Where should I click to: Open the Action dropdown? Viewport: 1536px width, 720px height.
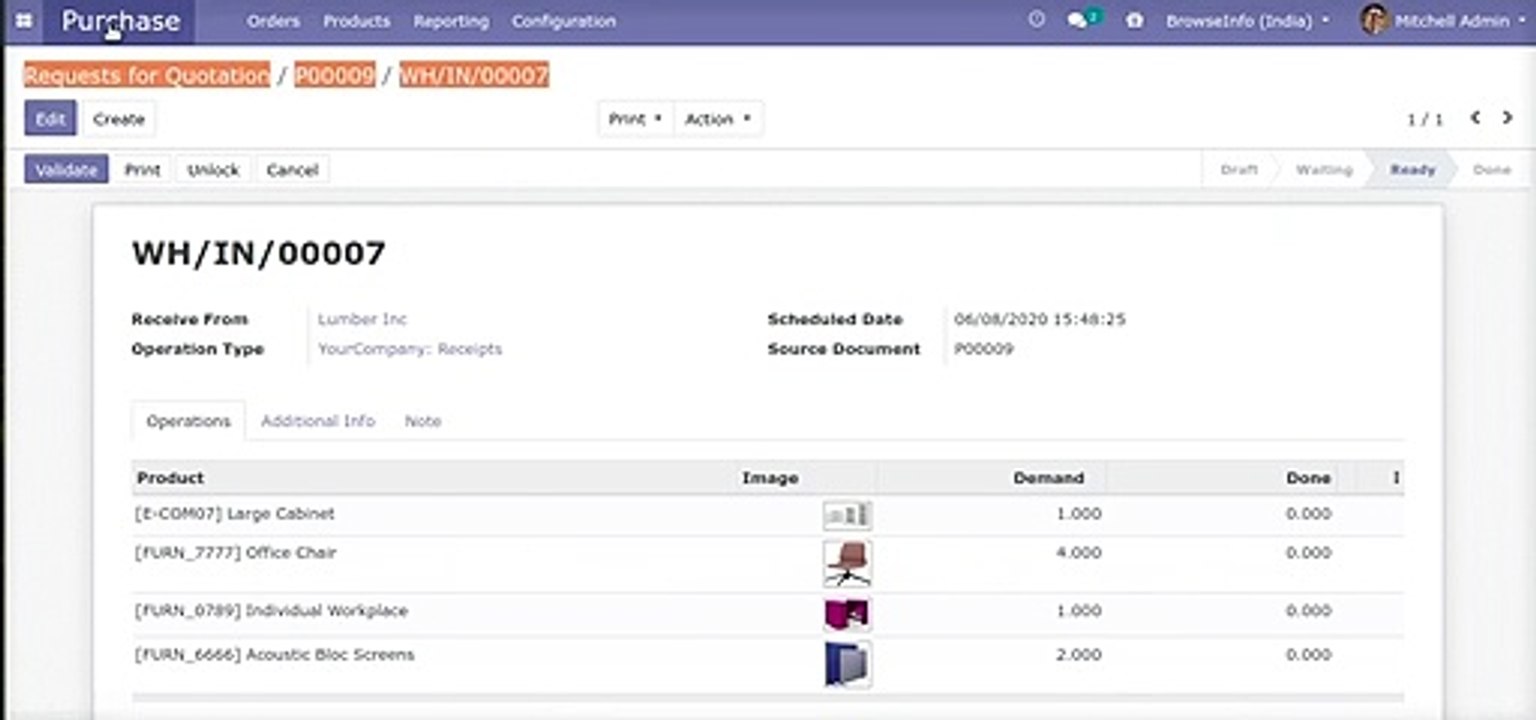718,119
